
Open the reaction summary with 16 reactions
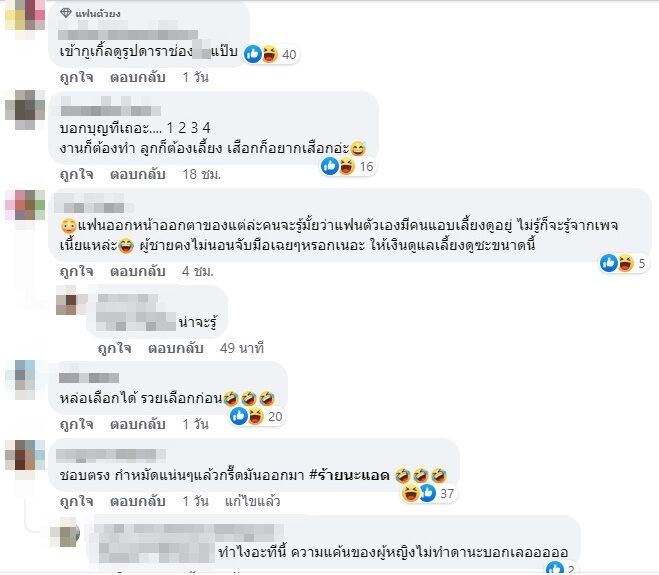click(347, 166)
